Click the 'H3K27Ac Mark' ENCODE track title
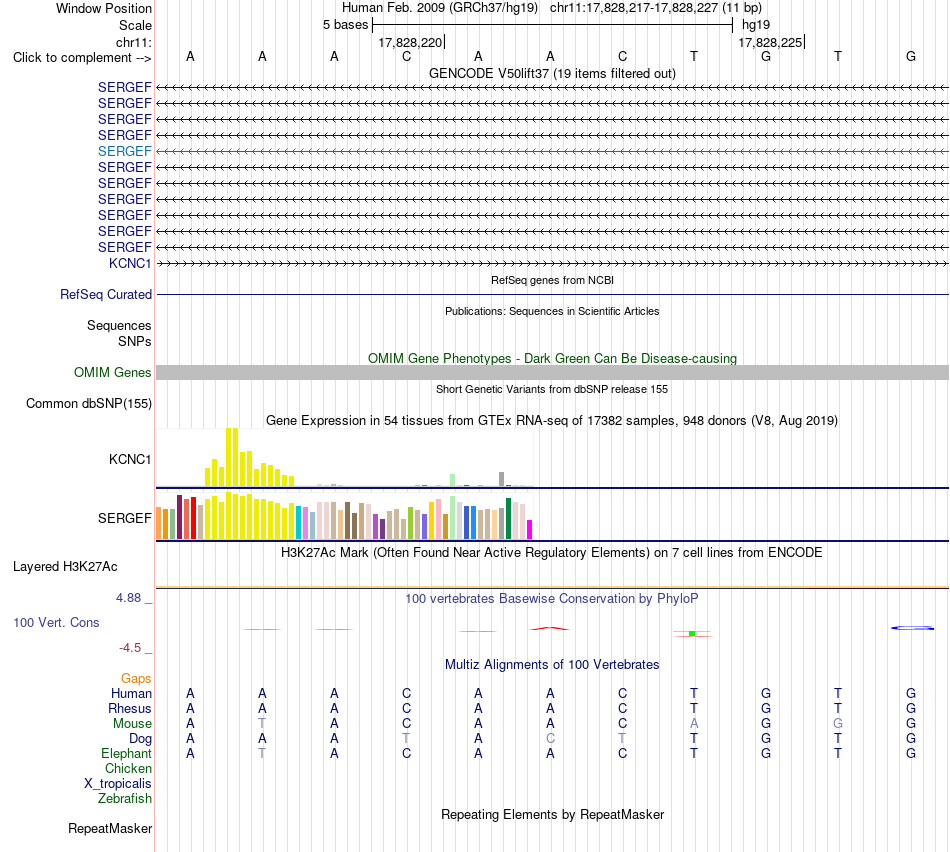 tap(552, 553)
